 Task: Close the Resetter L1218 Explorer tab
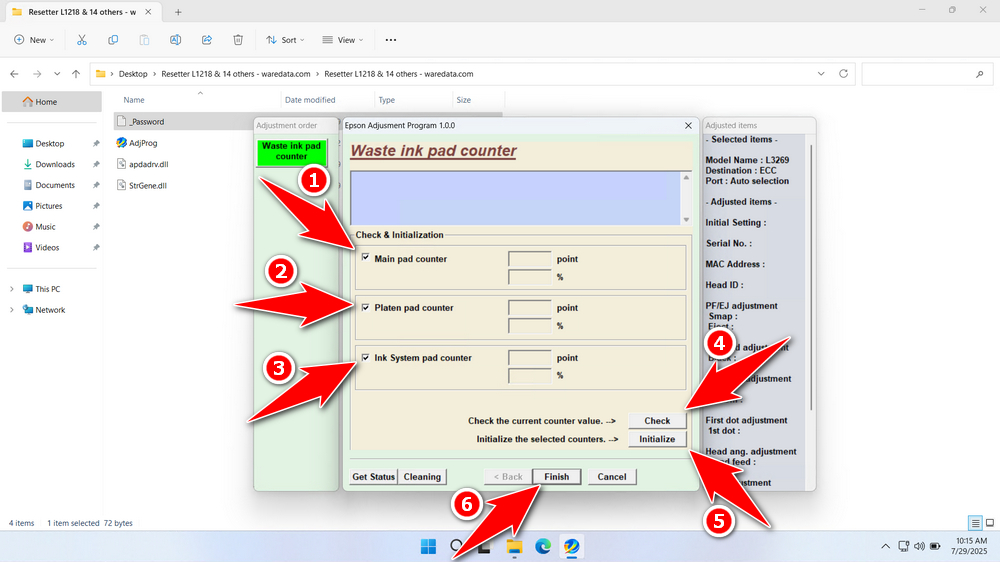pyautogui.click(x=148, y=12)
